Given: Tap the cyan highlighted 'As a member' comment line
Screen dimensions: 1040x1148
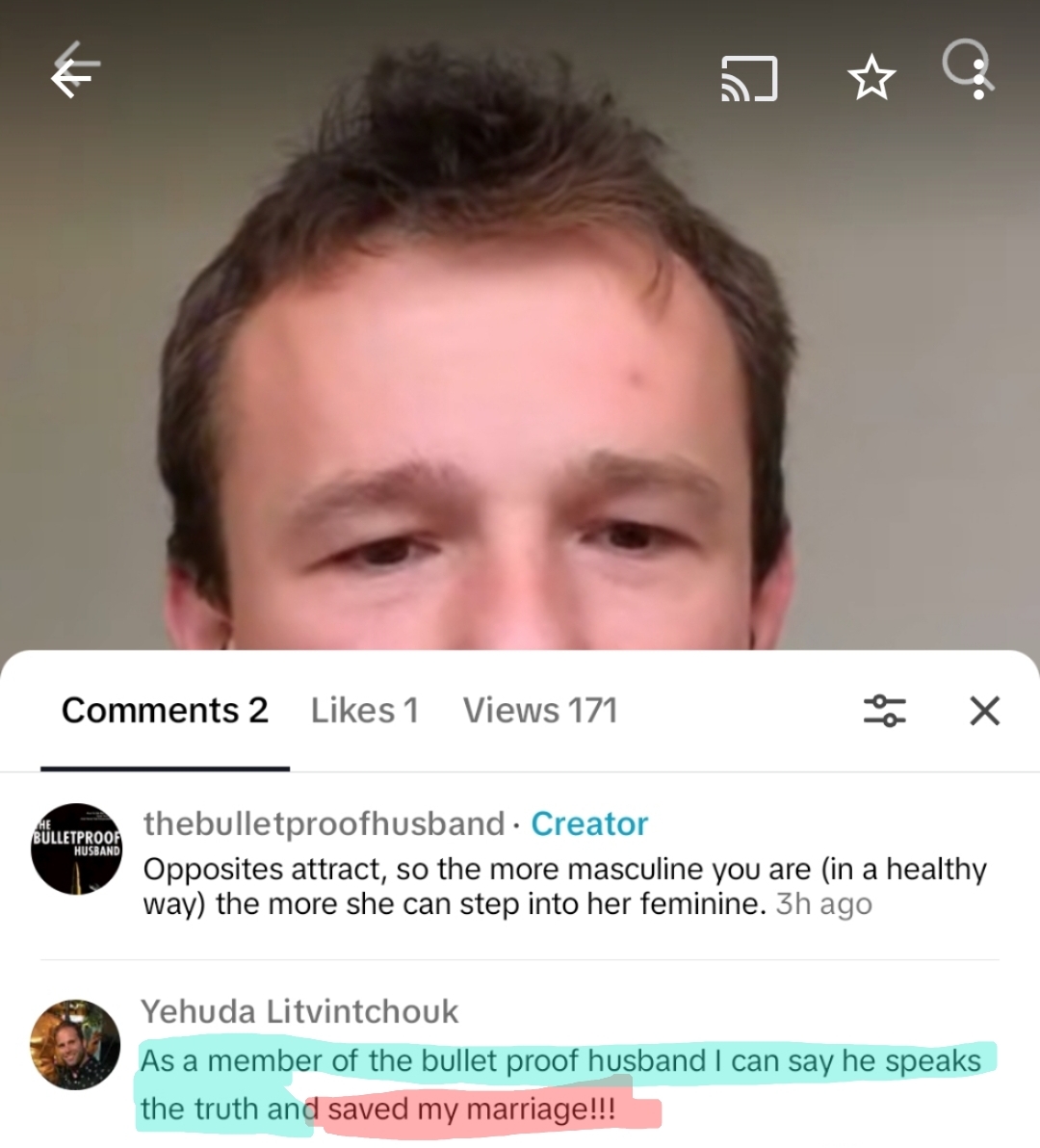Looking at the screenshot, I should click(x=560, y=1061).
